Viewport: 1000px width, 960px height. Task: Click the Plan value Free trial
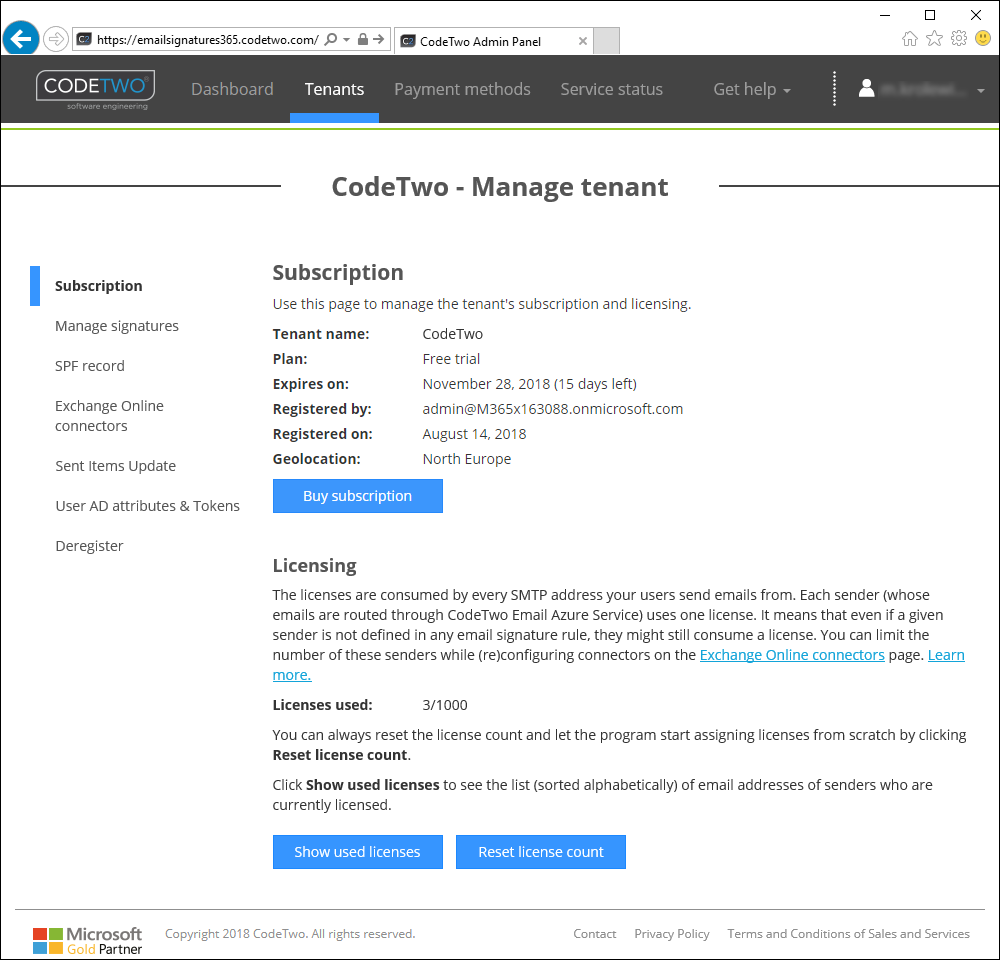click(x=451, y=359)
